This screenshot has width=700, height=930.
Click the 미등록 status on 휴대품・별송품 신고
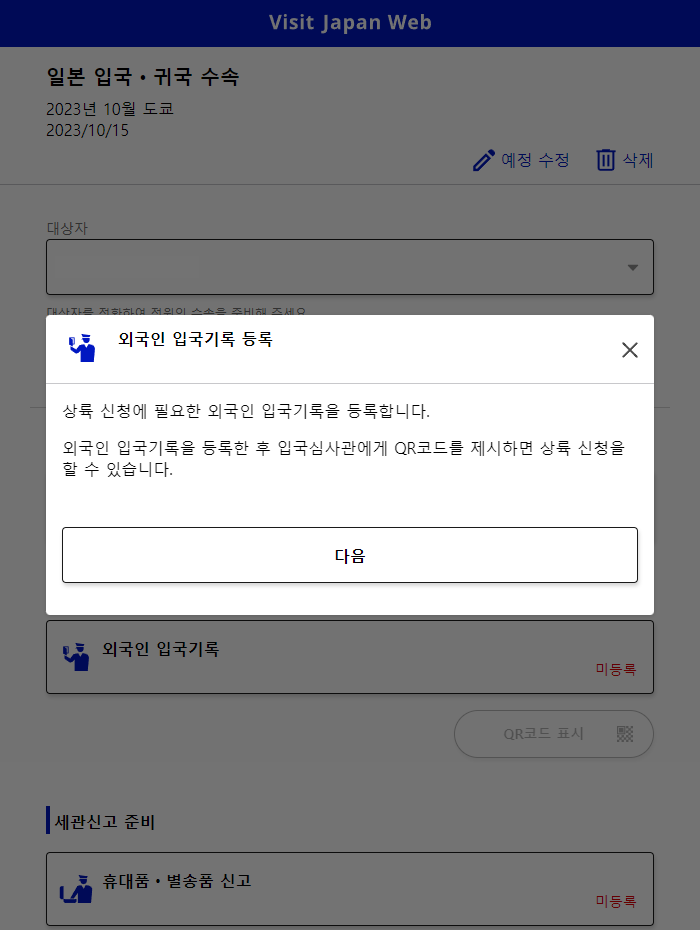(x=616, y=901)
